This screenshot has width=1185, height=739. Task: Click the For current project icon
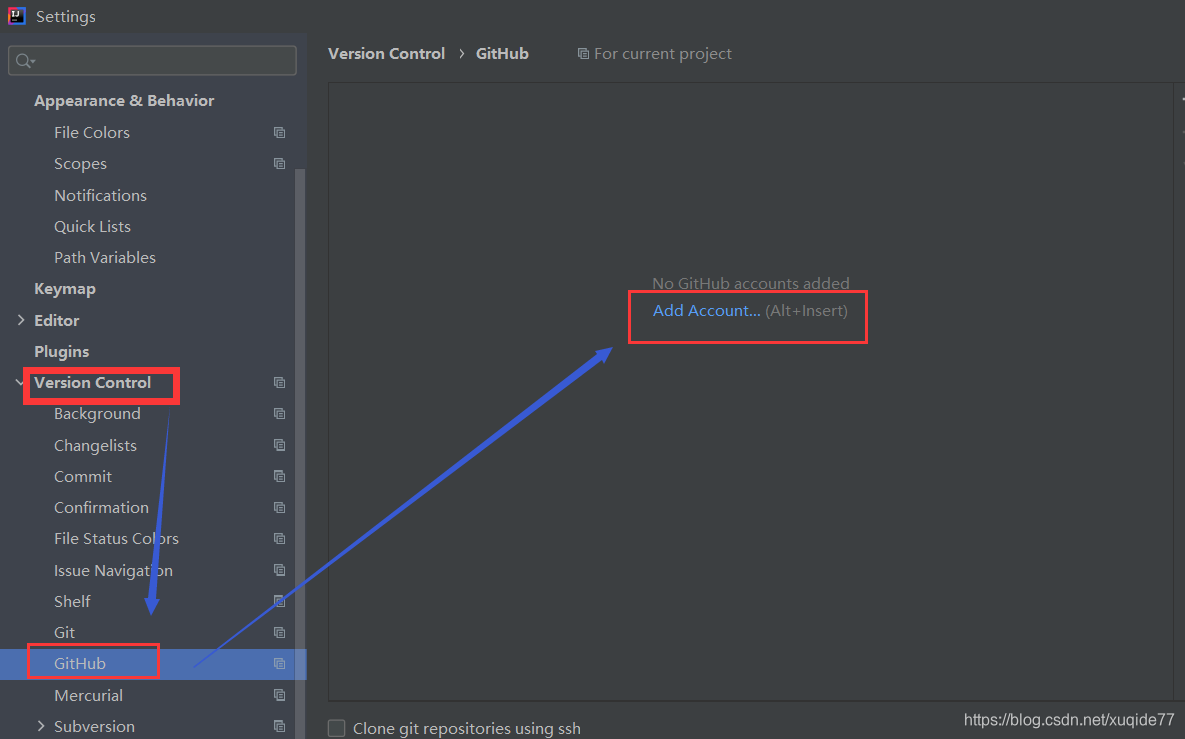583,54
